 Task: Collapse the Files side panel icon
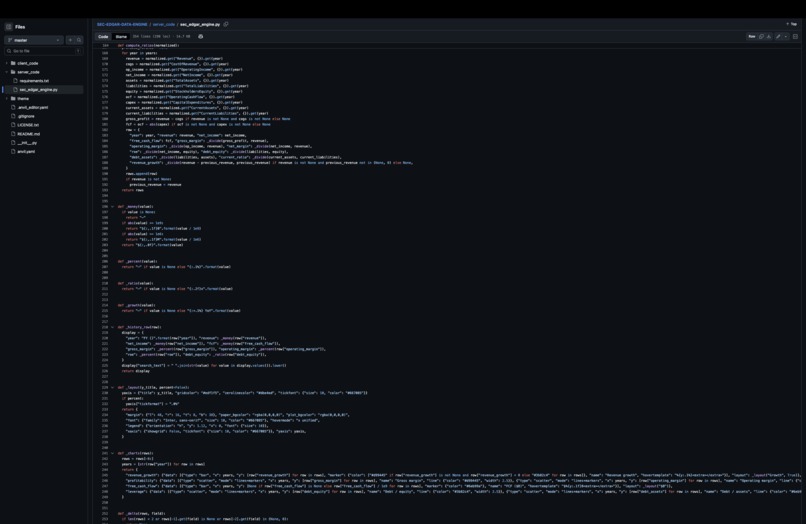point(8,27)
